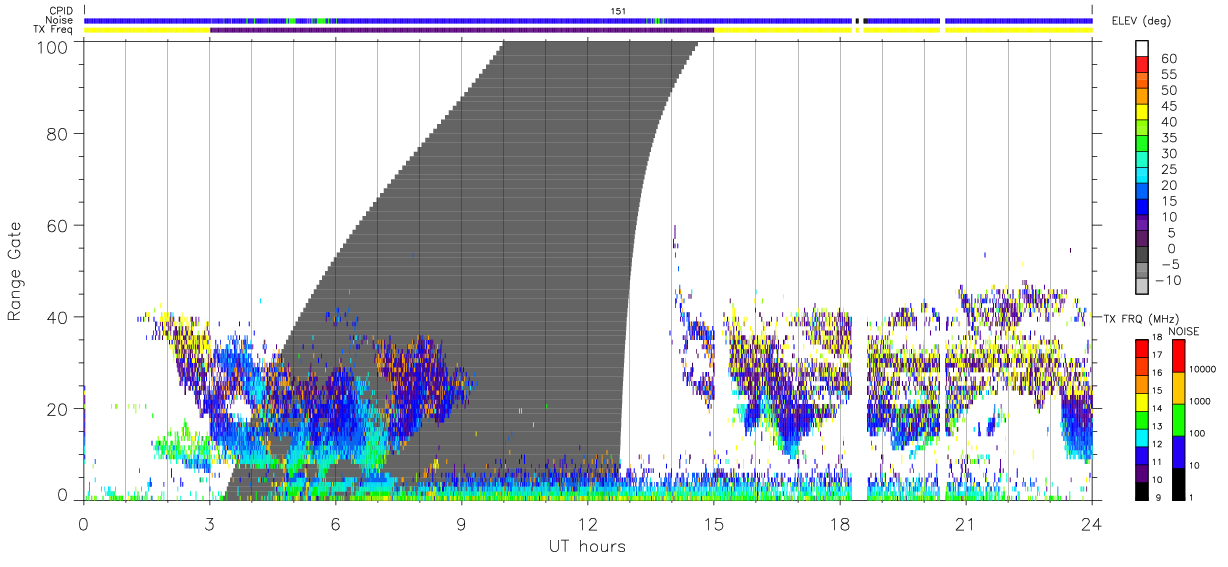
Task: Select the 6 tick on UT hours axis
Action: click(335, 522)
